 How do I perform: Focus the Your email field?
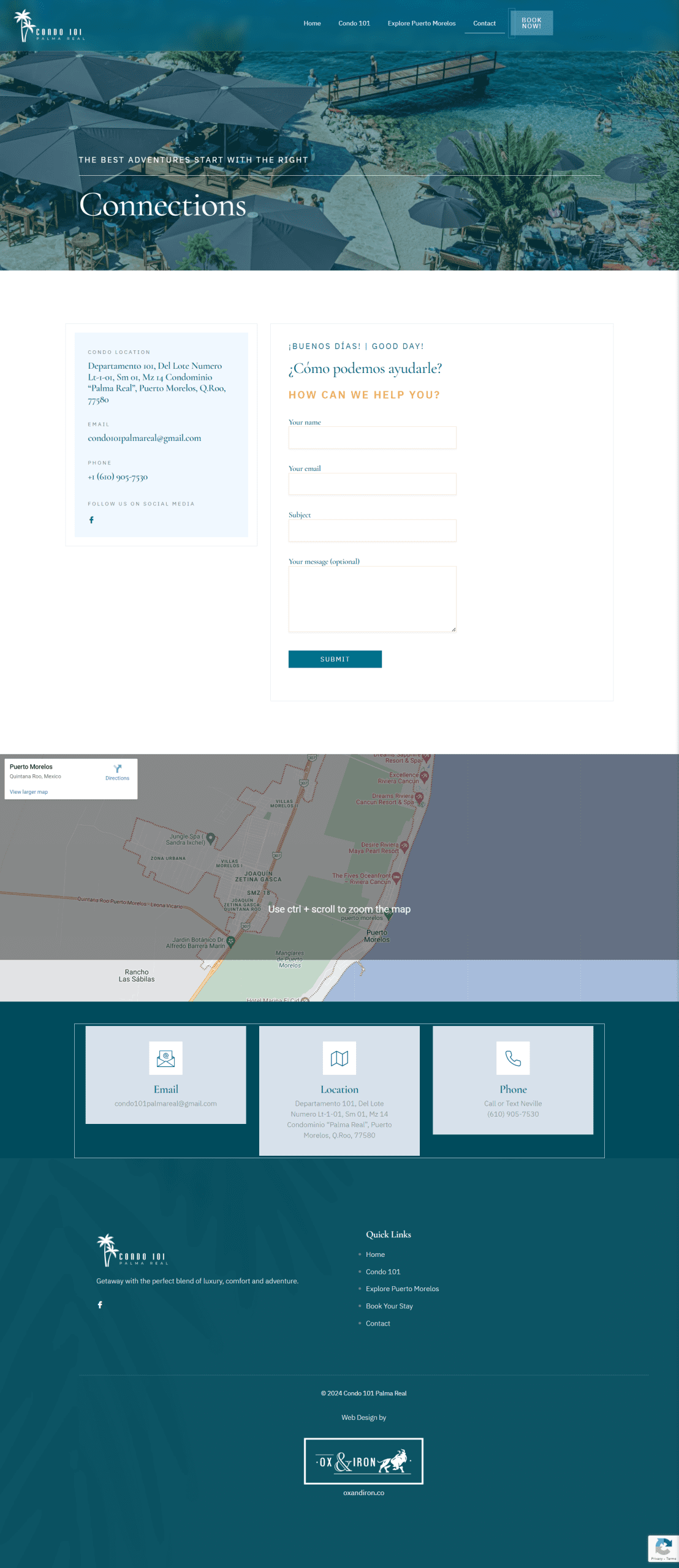click(x=372, y=484)
